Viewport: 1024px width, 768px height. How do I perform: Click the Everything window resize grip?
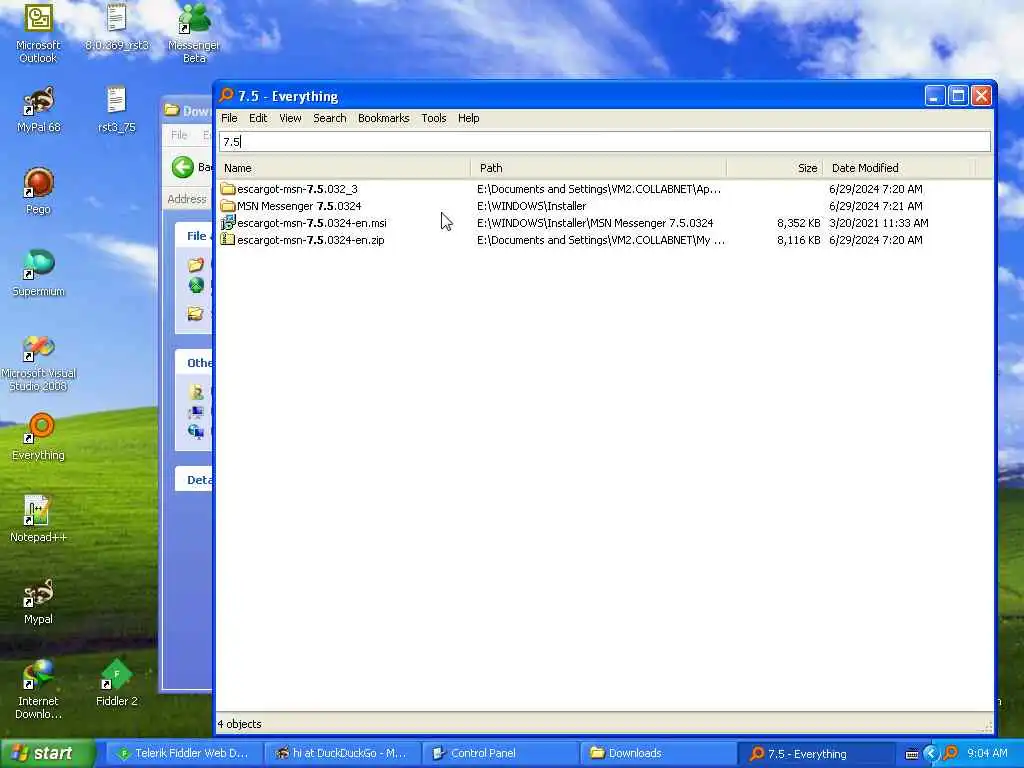987,726
